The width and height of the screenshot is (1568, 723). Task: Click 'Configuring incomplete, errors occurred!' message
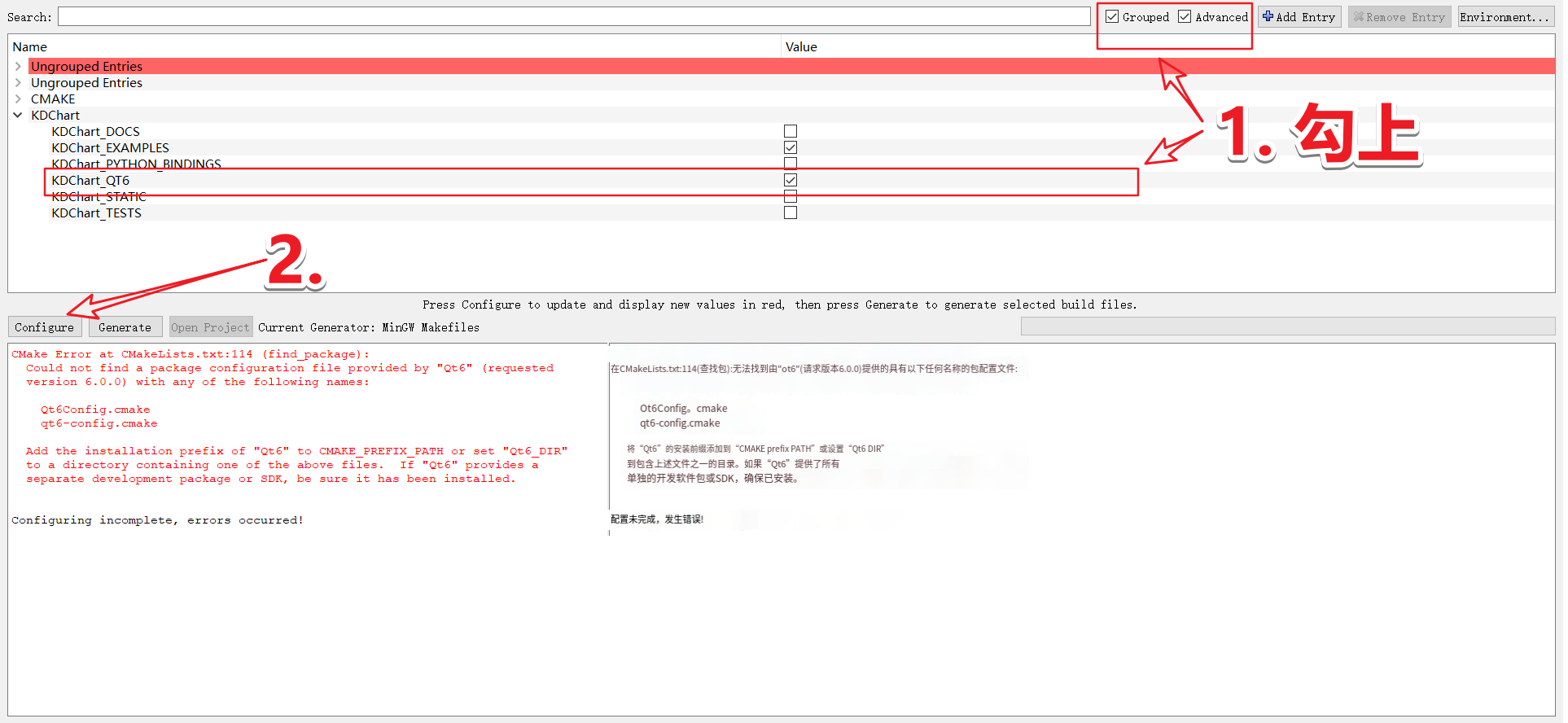coord(157,519)
